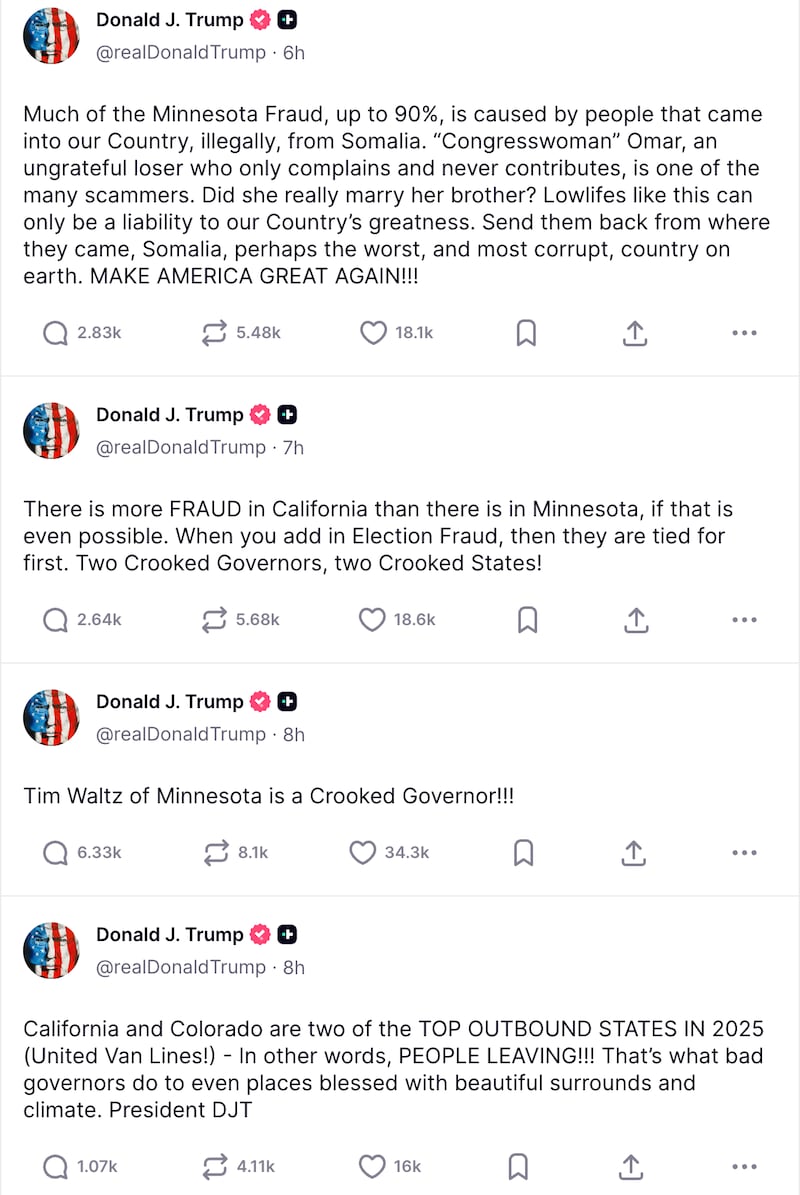This screenshot has height=1195, width=800.
Task: Open the reply icon on the Minnesota Fraud post
Action: [x=55, y=333]
